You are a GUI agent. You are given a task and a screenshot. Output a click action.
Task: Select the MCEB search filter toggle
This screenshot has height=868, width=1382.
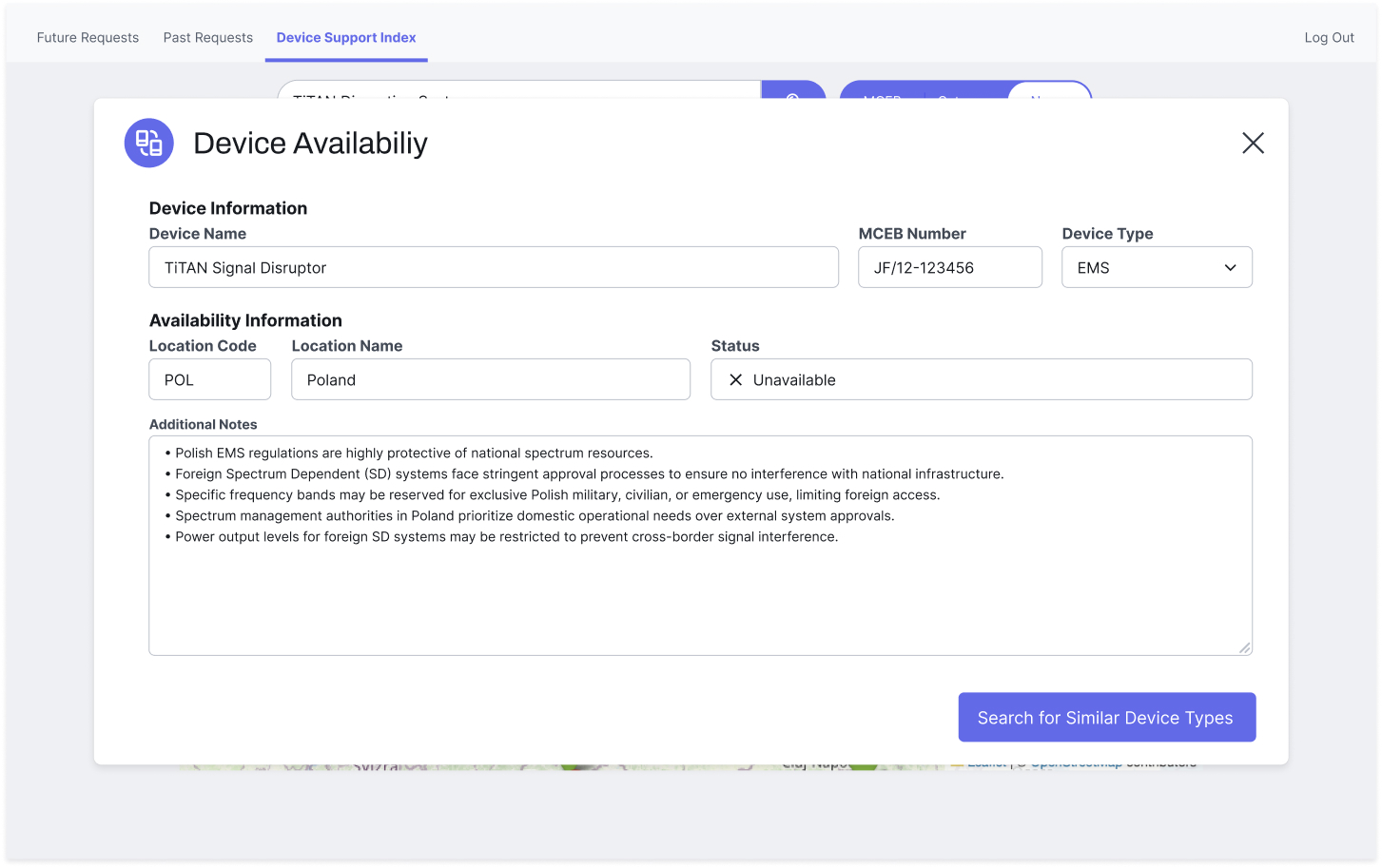point(882,92)
